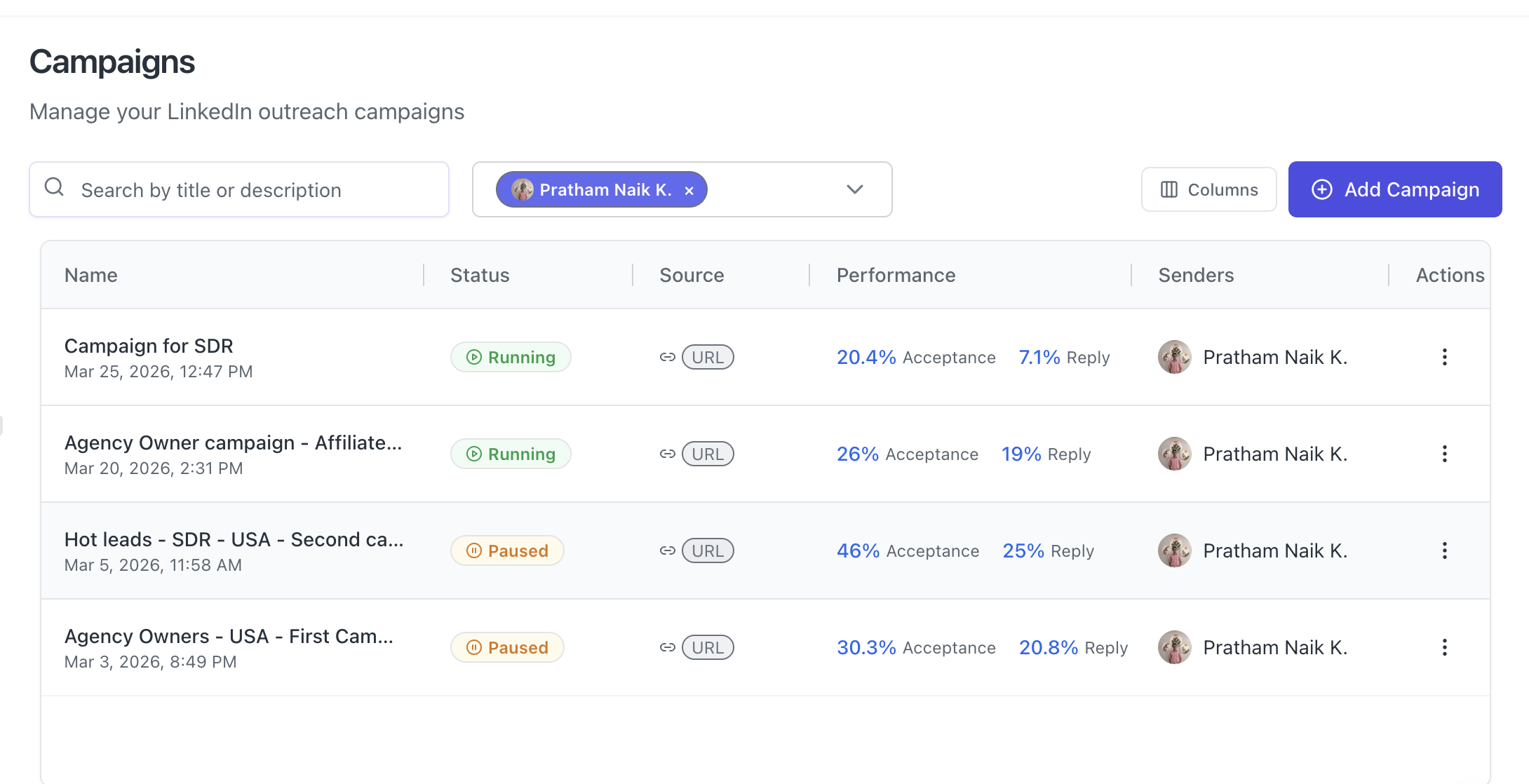Open Agency Owner campaign - Affiliate link
This screenshot has width=1529, height=784.
pos(233,442)
